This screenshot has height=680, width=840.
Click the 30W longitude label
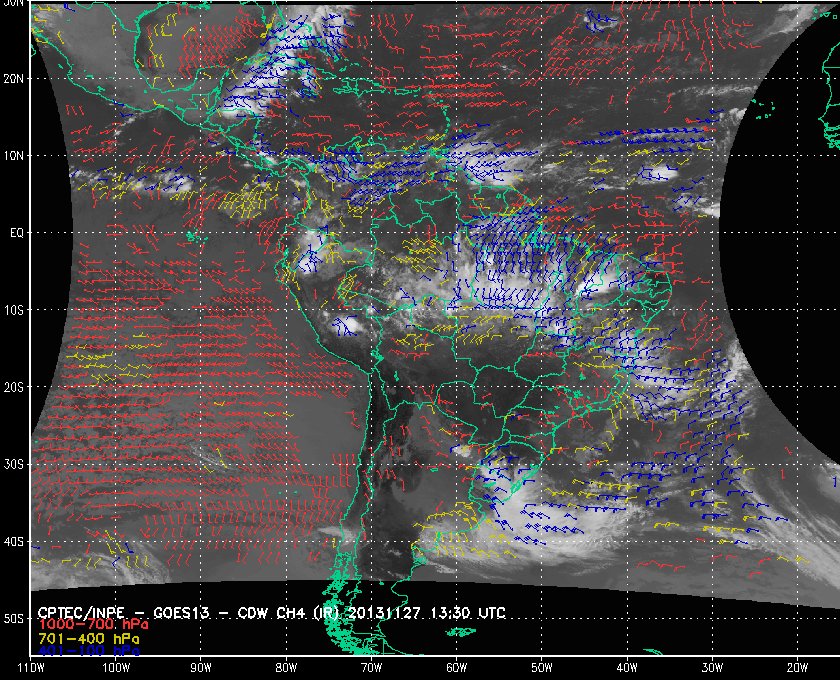712,668
